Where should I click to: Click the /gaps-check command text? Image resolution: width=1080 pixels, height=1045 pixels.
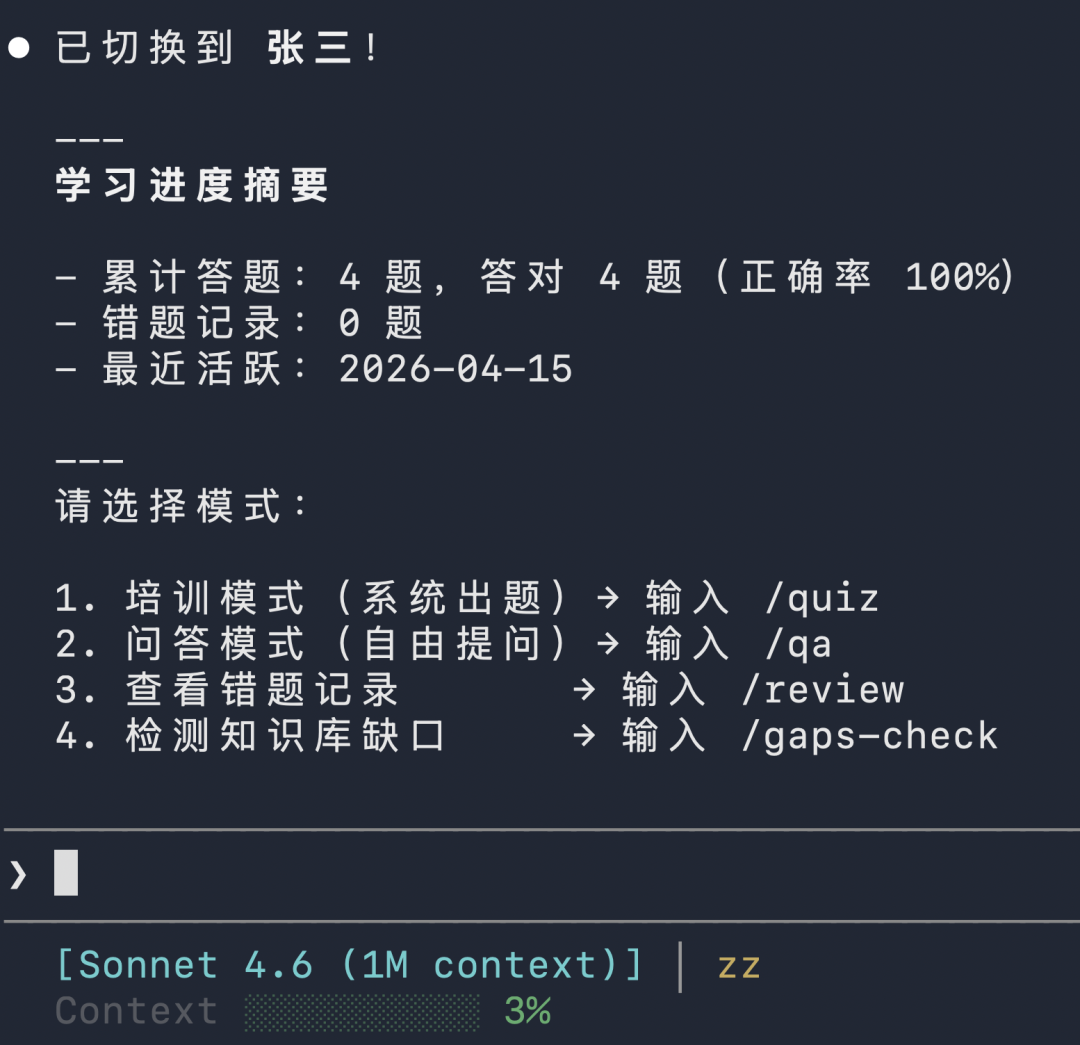click(869, 736)
